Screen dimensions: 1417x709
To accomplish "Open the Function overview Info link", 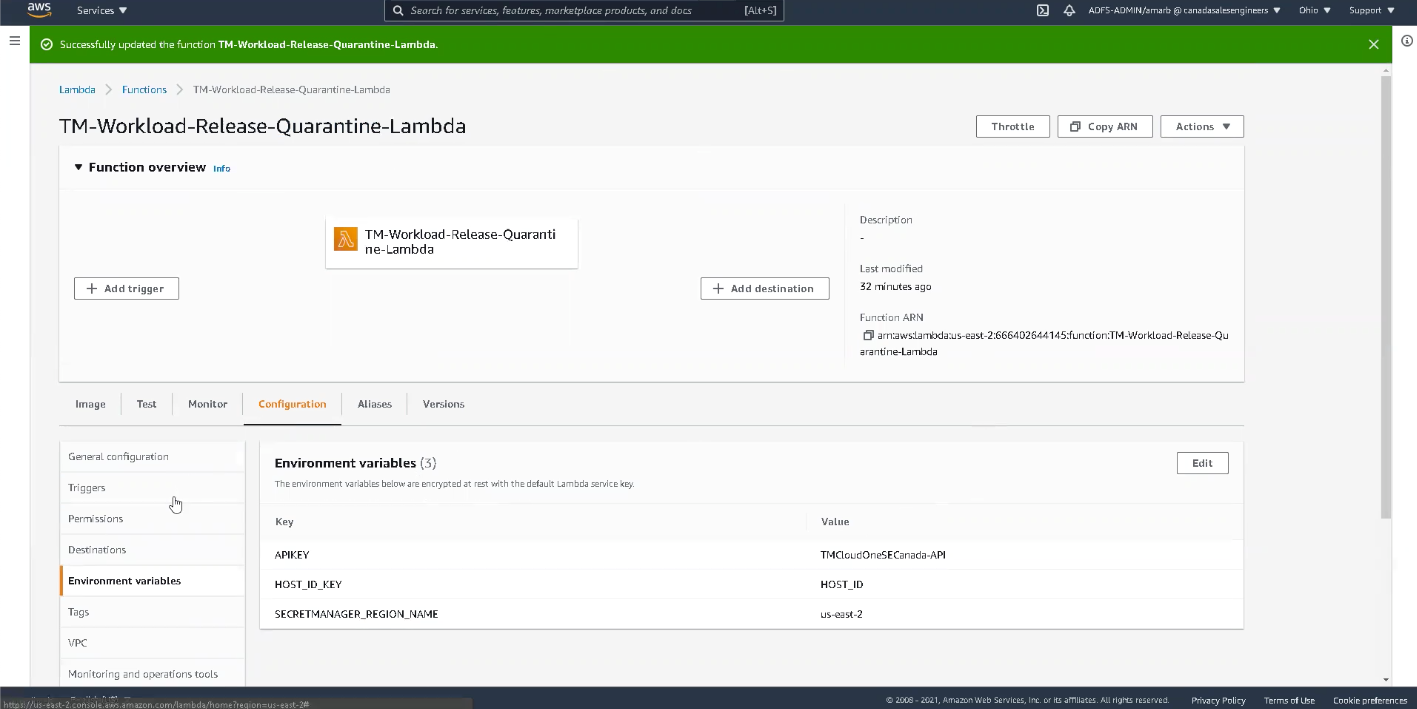I will (222, 169).
